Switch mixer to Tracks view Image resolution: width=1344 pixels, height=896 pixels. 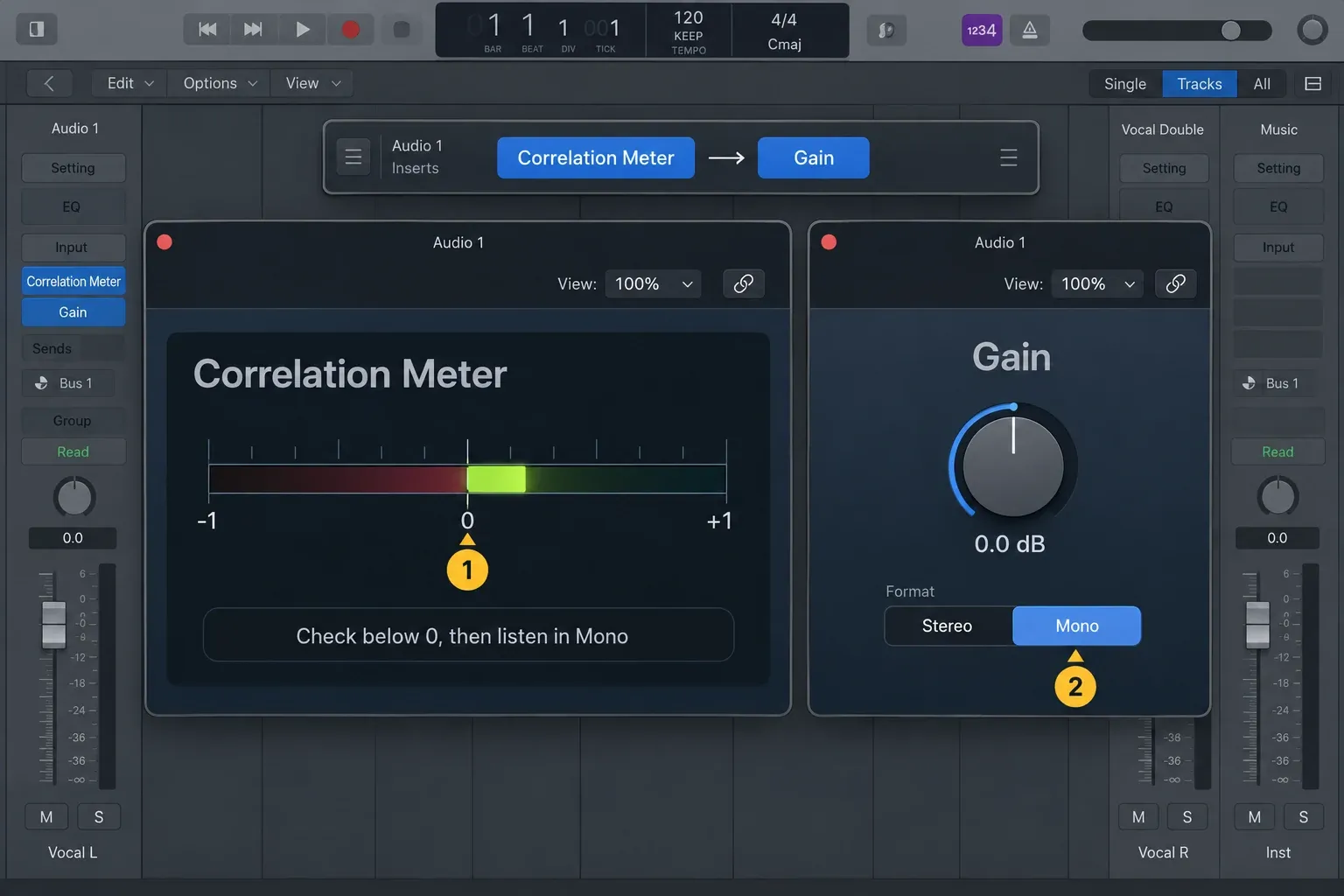(x=1200, y=84)
